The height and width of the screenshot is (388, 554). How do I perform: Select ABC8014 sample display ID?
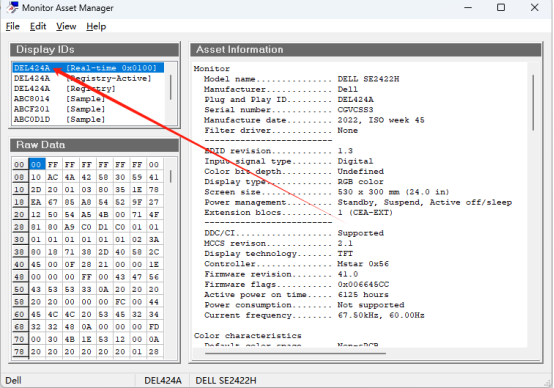pyautogui.click(x=88, y=99)
